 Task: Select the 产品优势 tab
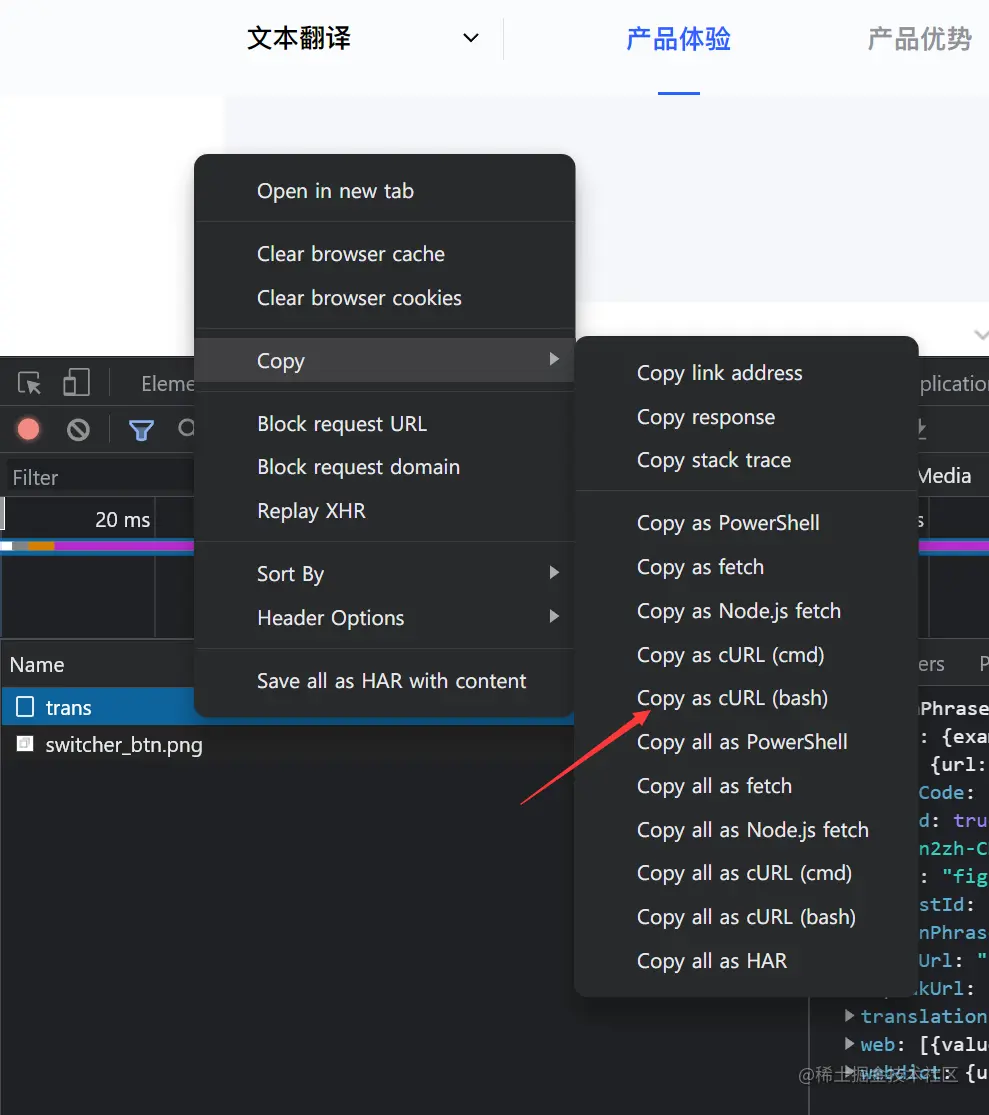919,39
